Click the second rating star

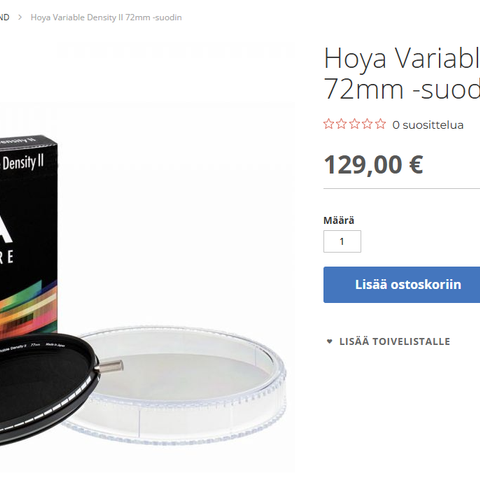pos(341,124)
